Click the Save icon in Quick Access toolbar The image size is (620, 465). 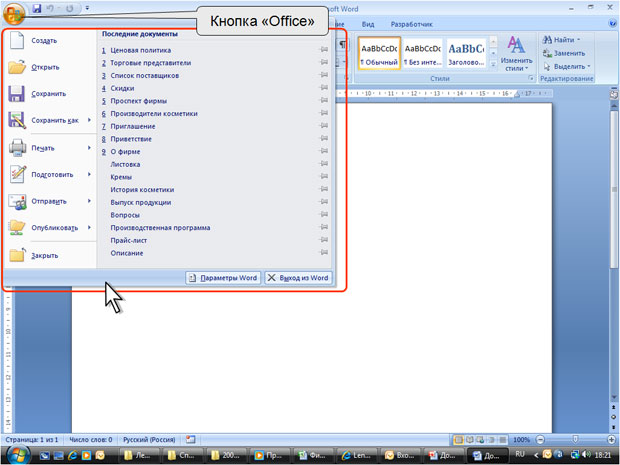tap(37, 8)
